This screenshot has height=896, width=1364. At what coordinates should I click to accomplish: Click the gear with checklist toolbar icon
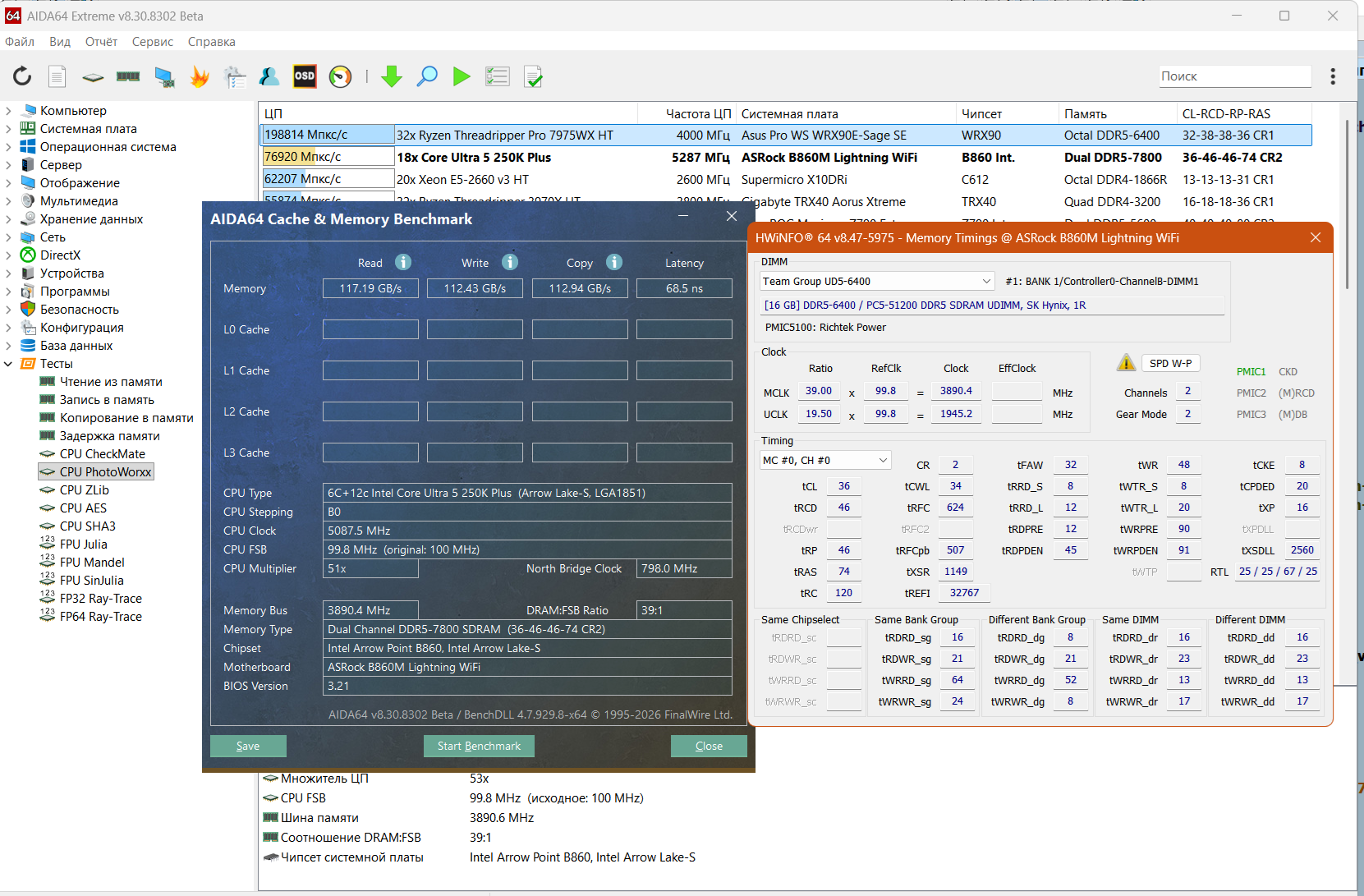pos(235,76)
